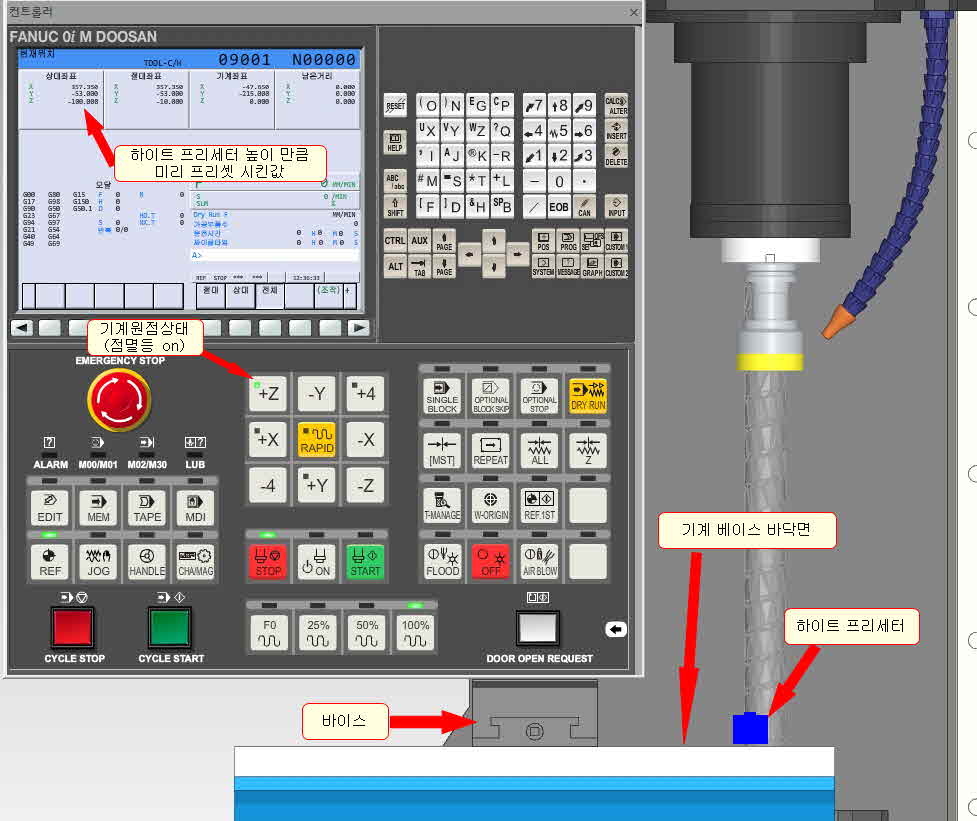Screen dimensions: 977x821
Task: Toggle SINGLE BLOCK
Action: point(442,396)
